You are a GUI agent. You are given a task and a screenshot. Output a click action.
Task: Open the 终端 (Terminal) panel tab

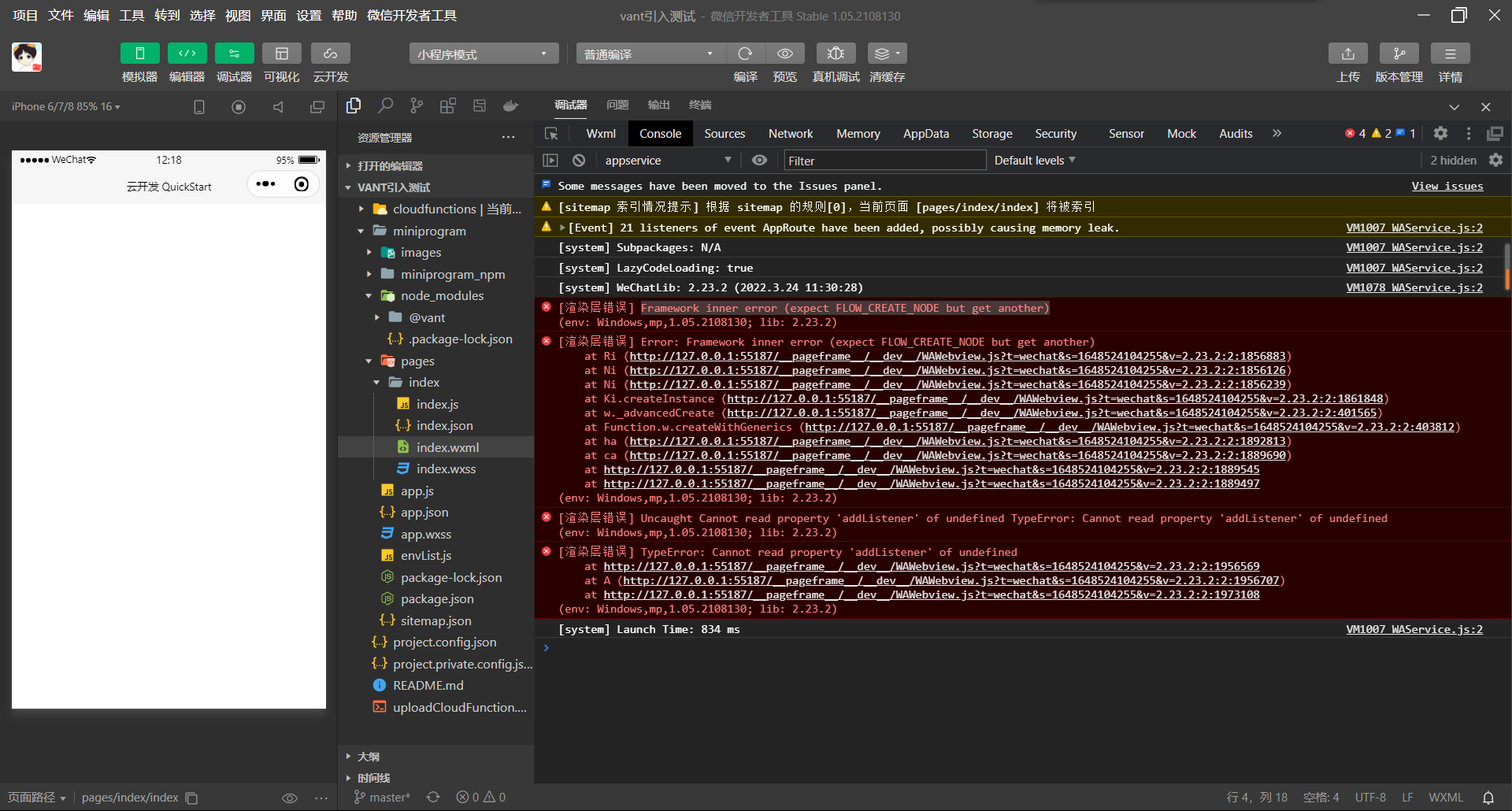point(700,105)
